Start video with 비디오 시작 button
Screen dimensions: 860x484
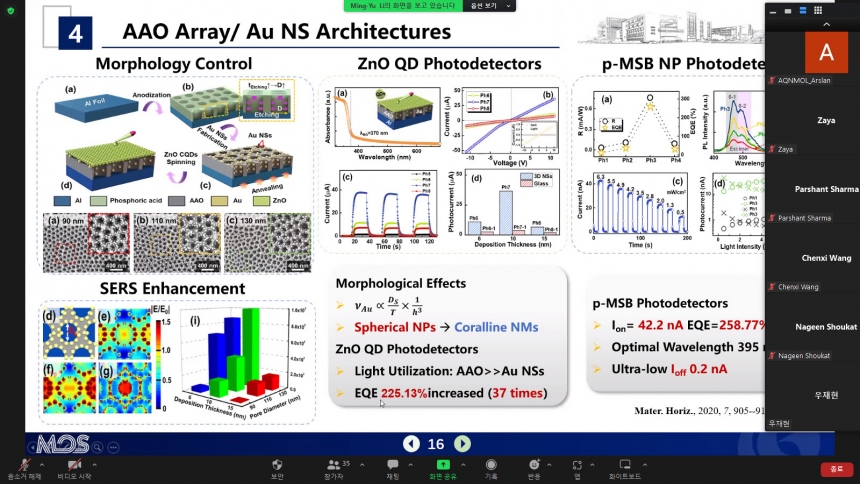point(74,469)
